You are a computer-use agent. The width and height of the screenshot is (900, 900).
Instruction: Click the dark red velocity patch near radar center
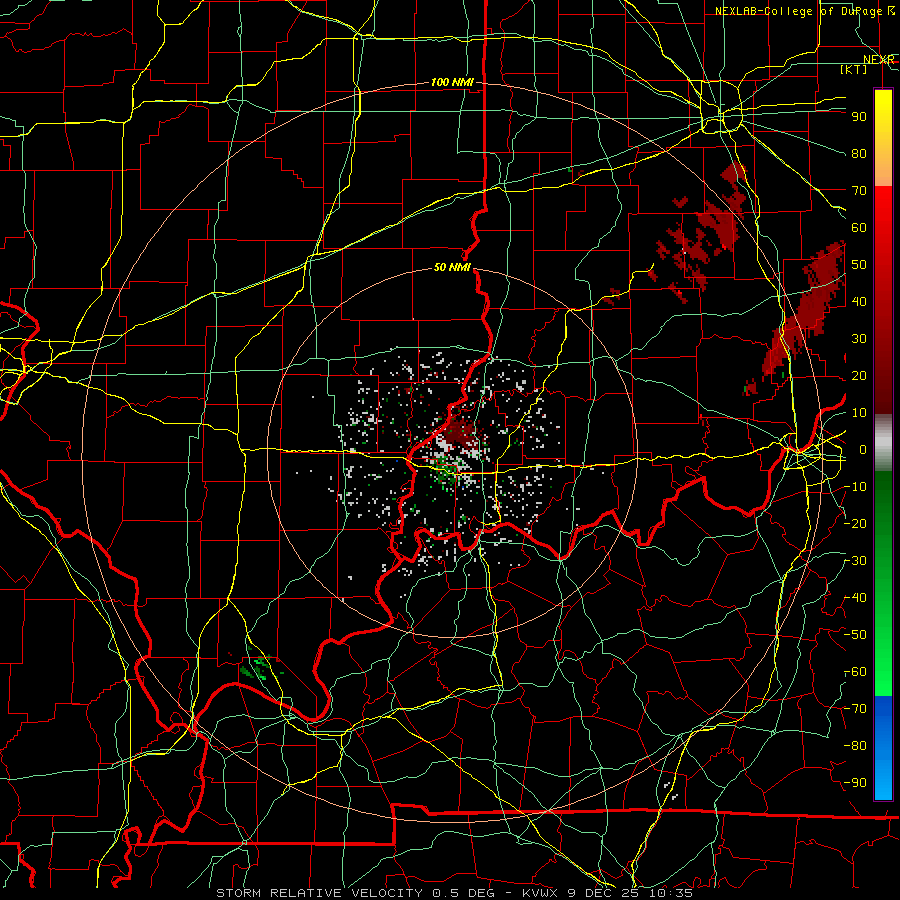(x=460, y=431)
